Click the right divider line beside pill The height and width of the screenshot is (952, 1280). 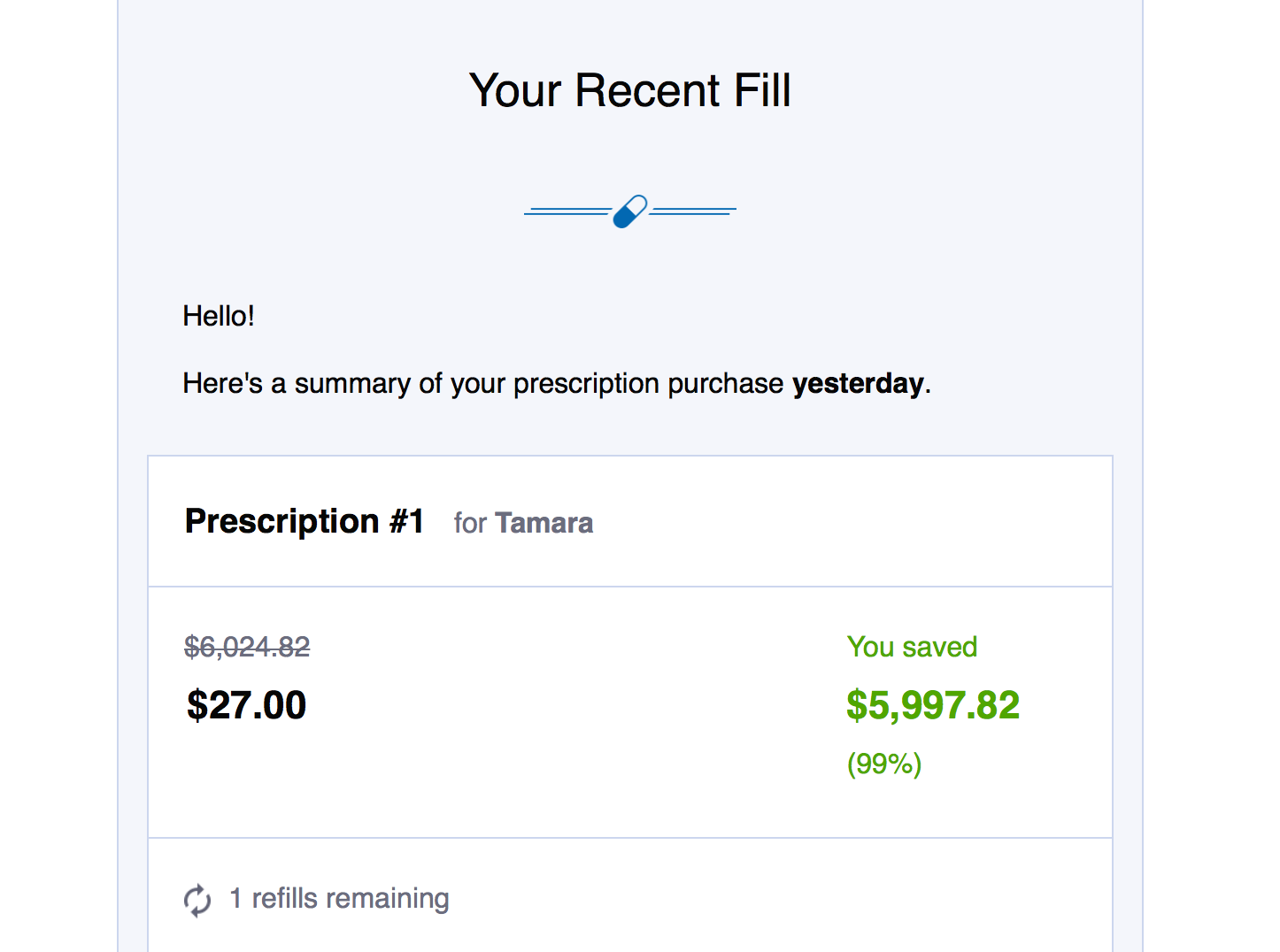coord(693,211)
